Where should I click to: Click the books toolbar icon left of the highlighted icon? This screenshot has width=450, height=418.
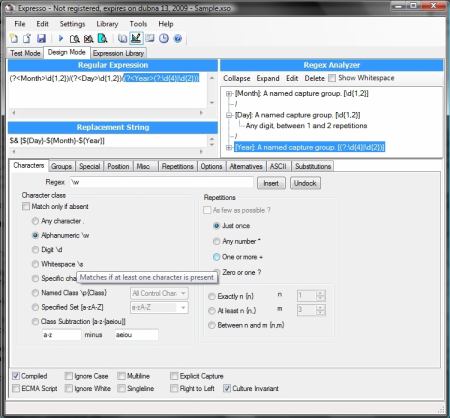(122, 39)
